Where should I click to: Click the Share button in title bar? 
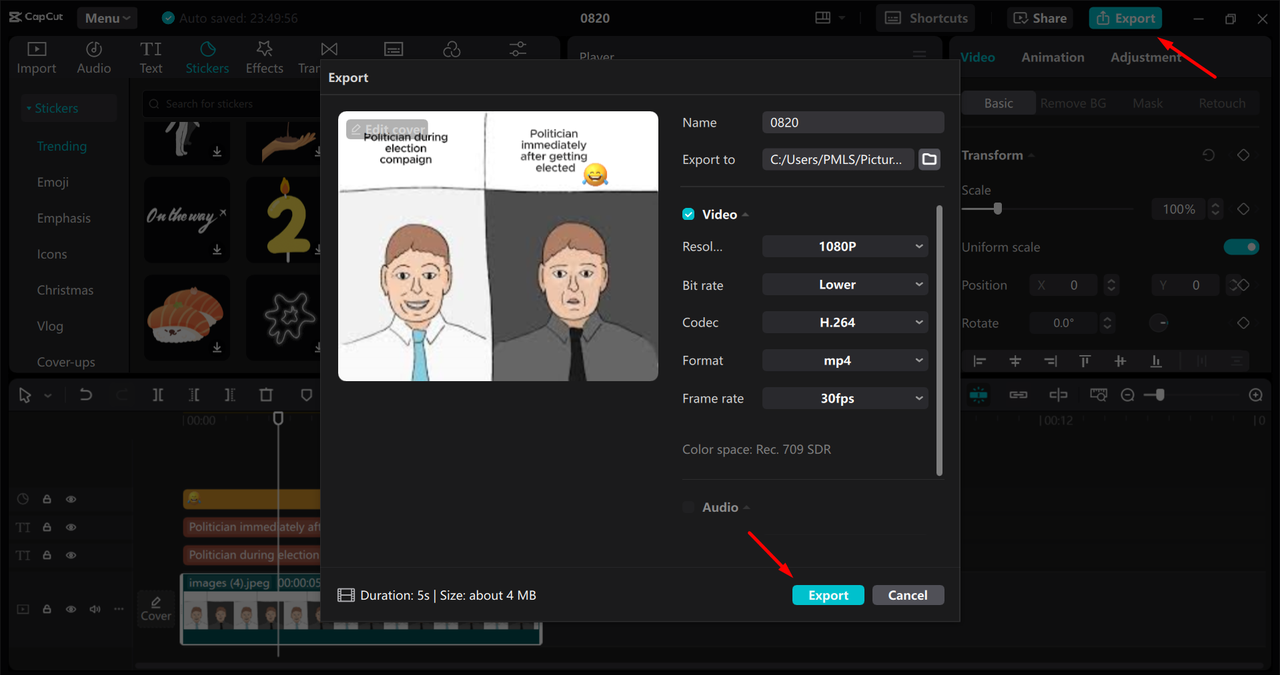click(1040, 18)
